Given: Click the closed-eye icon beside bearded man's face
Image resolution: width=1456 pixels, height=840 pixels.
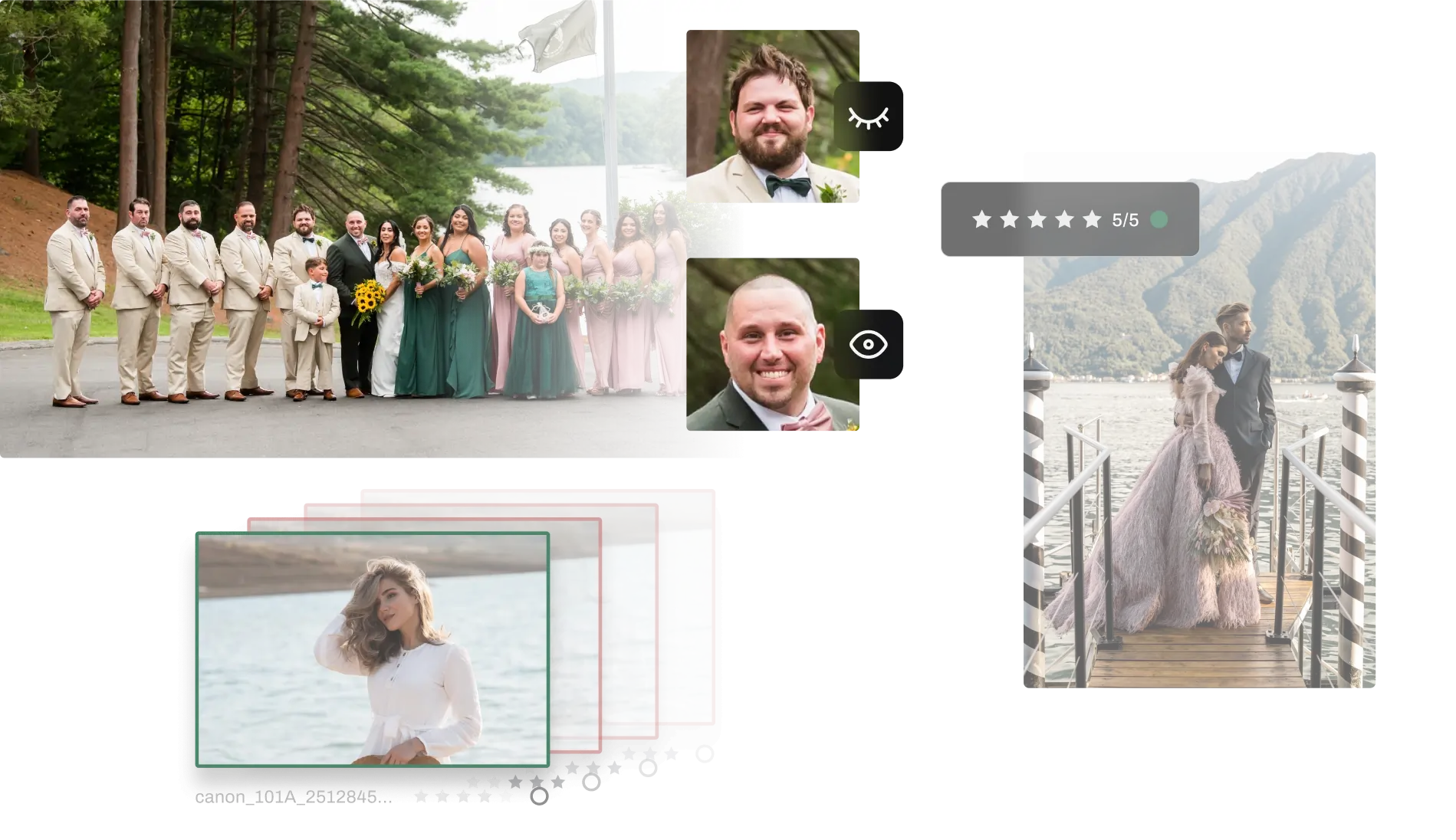Looking at the screenshot, I should [x=869, y=117].
